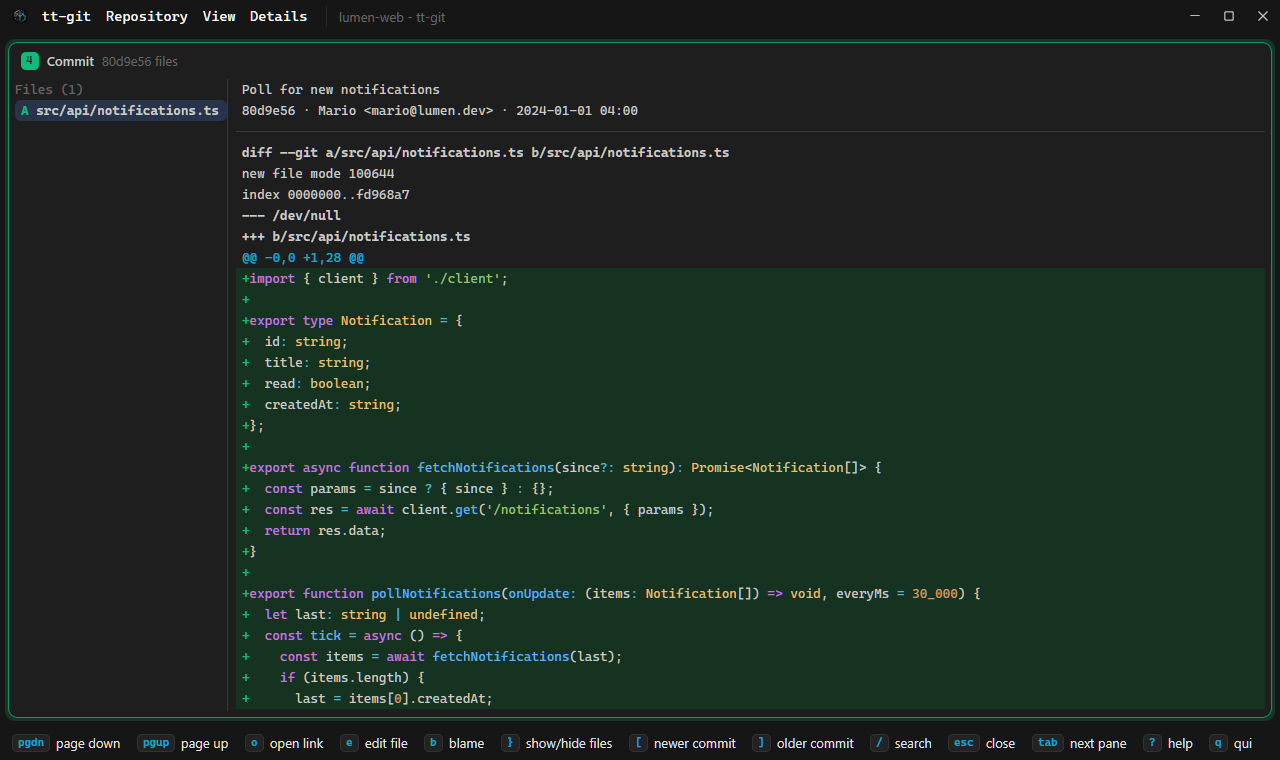Click the 'esc close' footer shortcut
Viewport: 1280px width, 760px height.
981,743
